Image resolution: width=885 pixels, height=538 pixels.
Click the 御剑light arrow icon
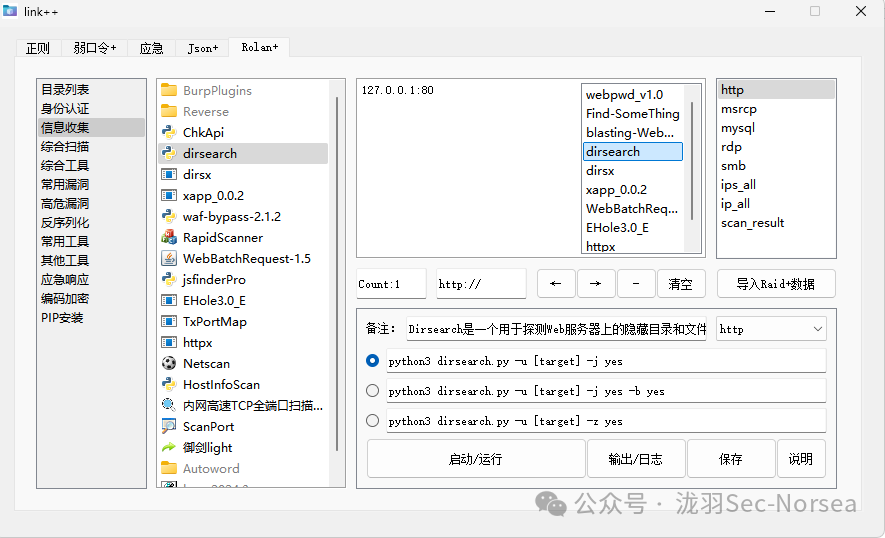[x=169, y=448]
